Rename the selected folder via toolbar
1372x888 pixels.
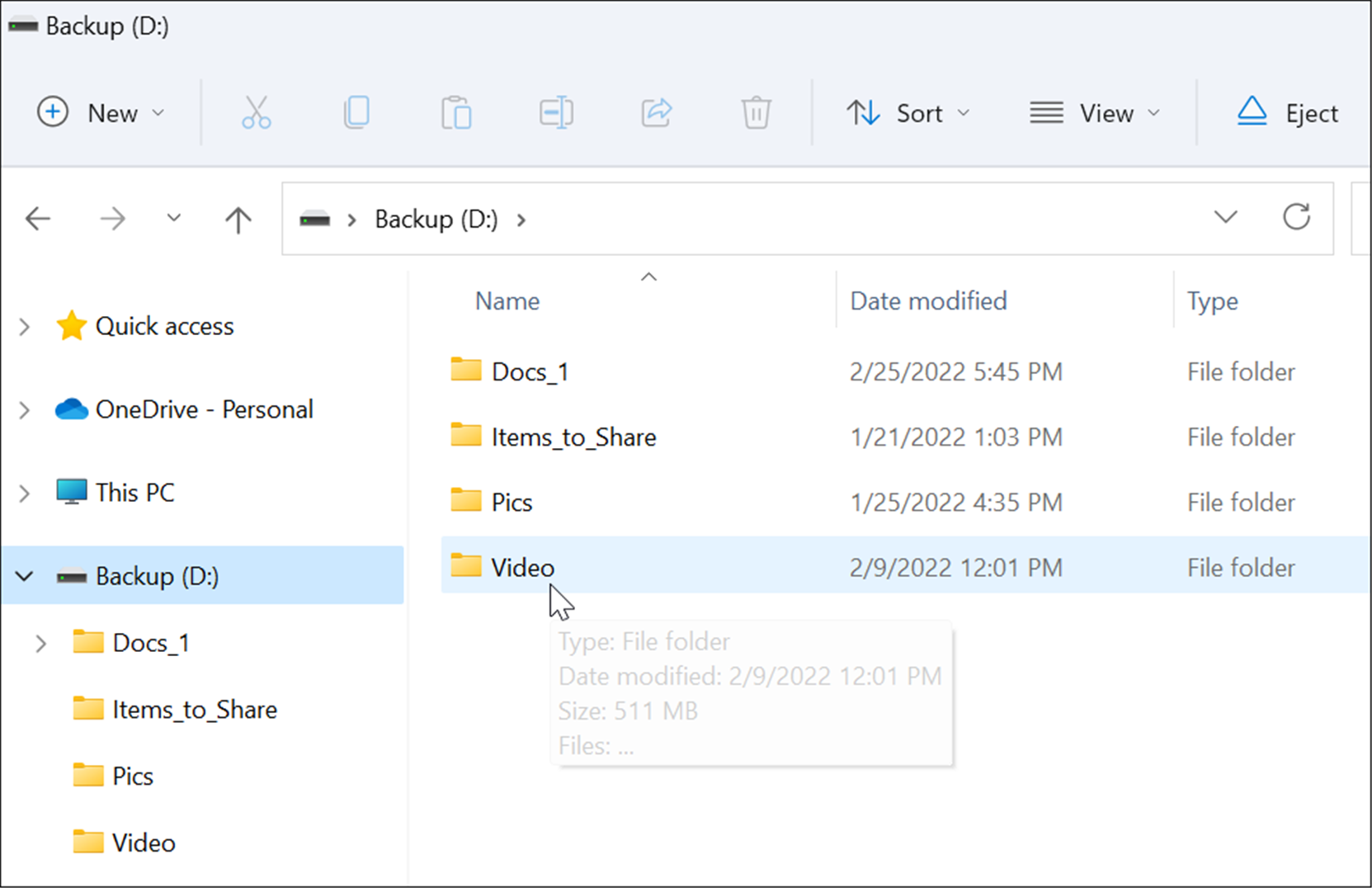point(556,112)
